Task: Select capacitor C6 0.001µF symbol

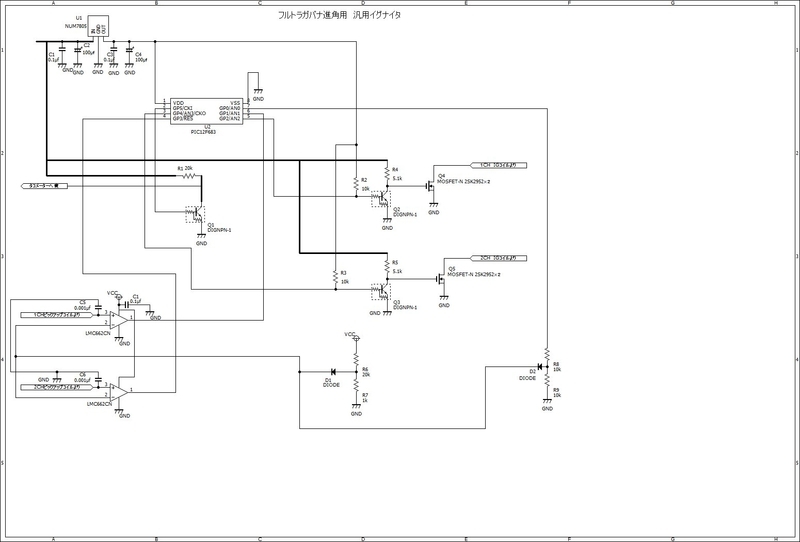Action: pos(98,378)
